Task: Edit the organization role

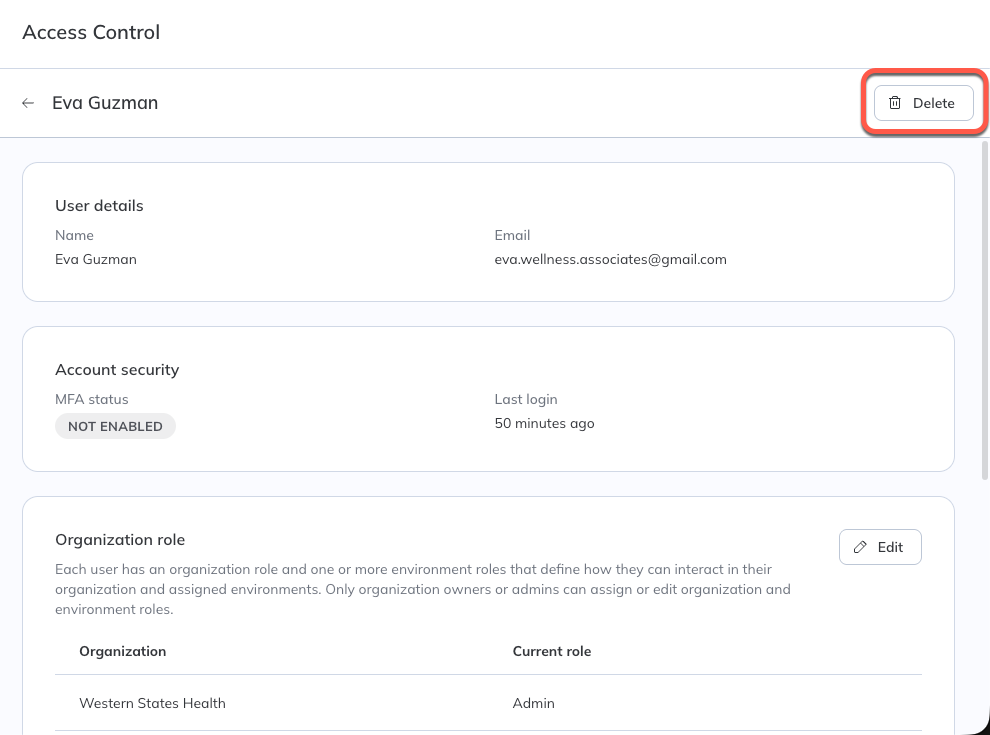Action: (x=880, y=547)
